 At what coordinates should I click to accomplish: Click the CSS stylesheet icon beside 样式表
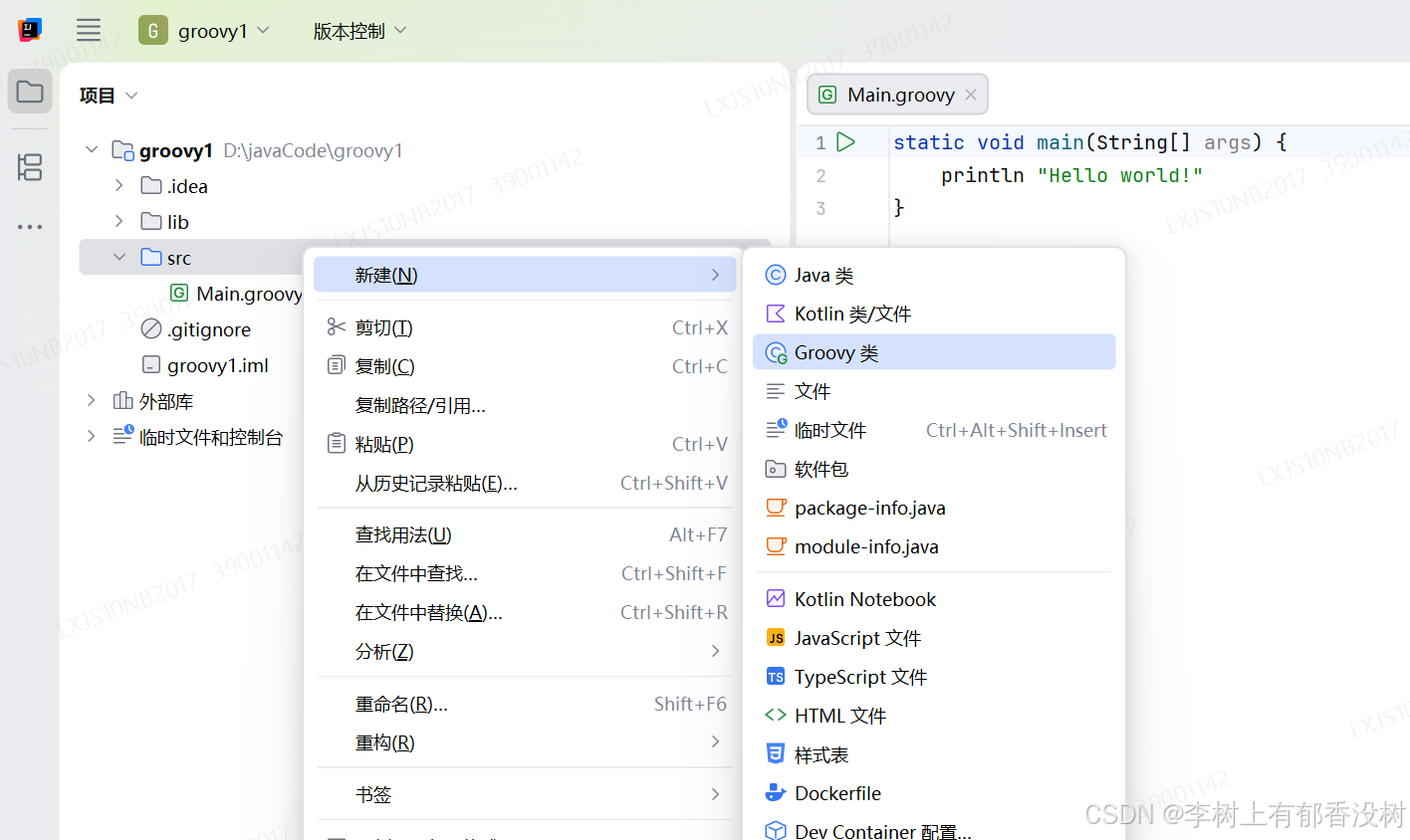776,754
